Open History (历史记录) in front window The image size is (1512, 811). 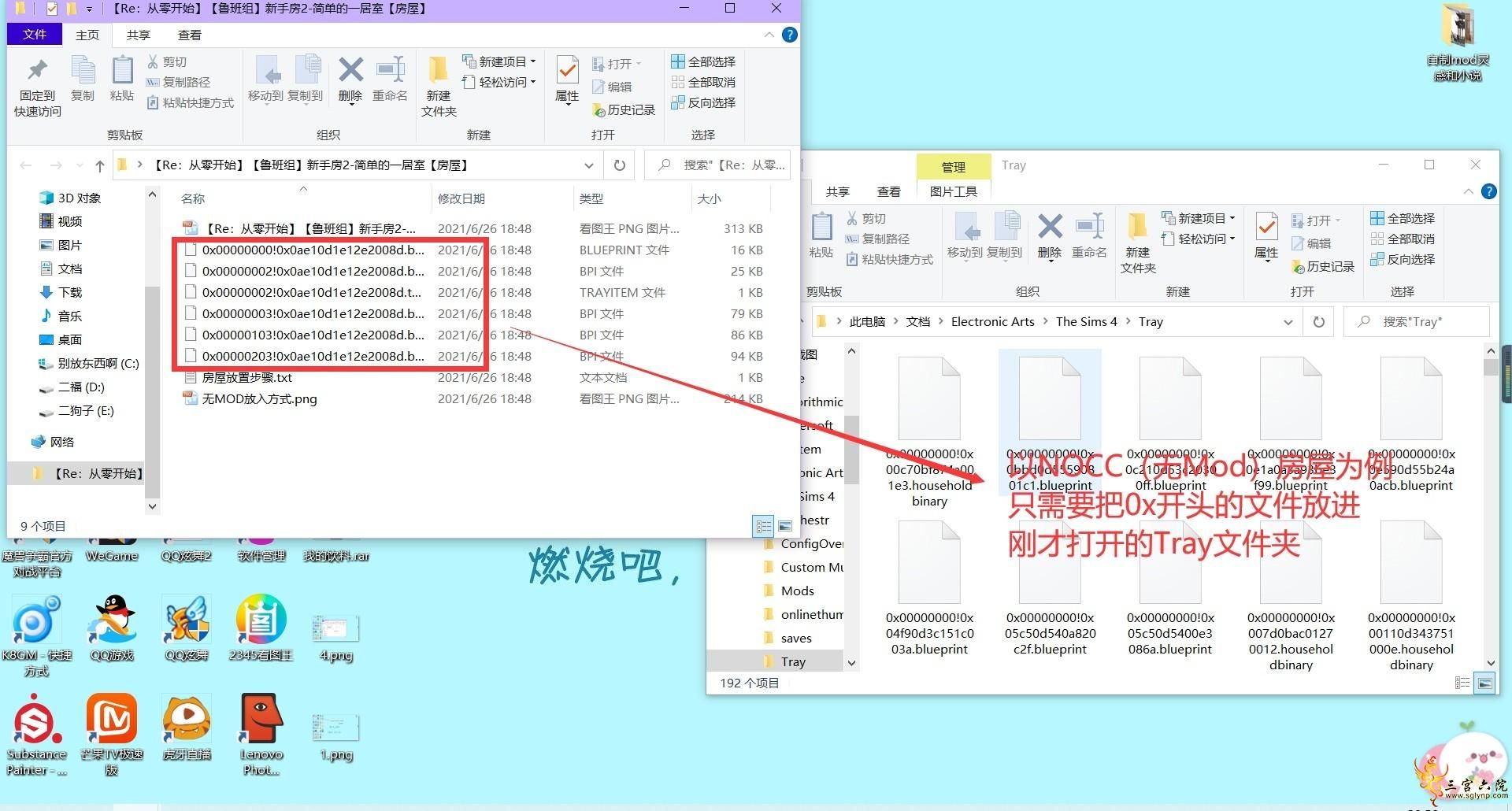[623, 109]
